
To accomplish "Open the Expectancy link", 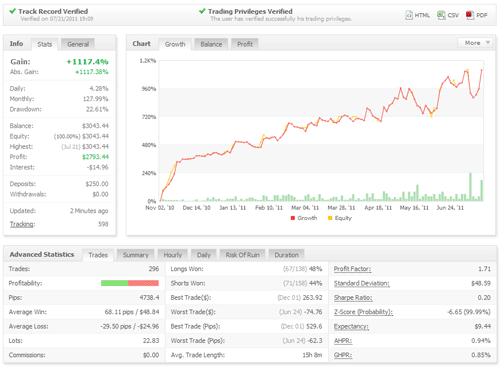I will tap(351, 326).
